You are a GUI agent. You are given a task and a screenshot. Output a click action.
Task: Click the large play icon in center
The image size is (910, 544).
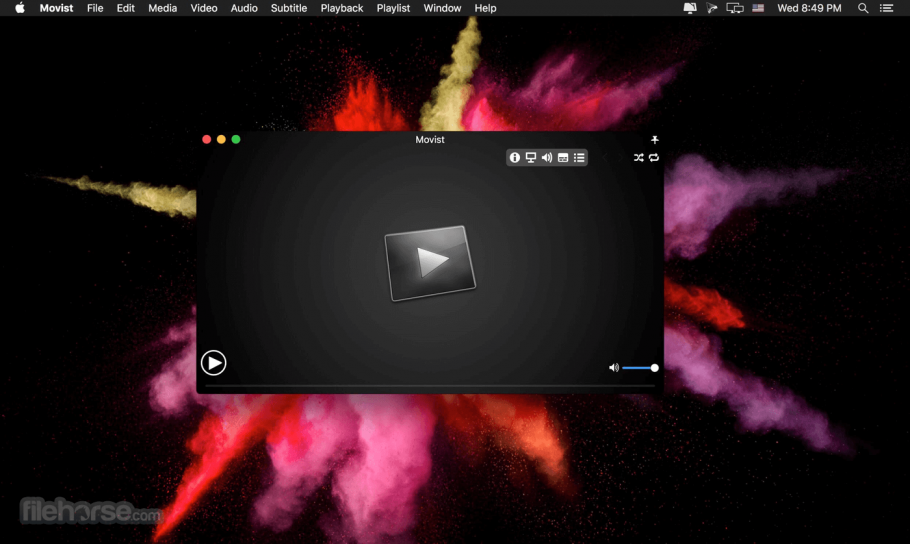pyautogui.click(x=429, y=263)
